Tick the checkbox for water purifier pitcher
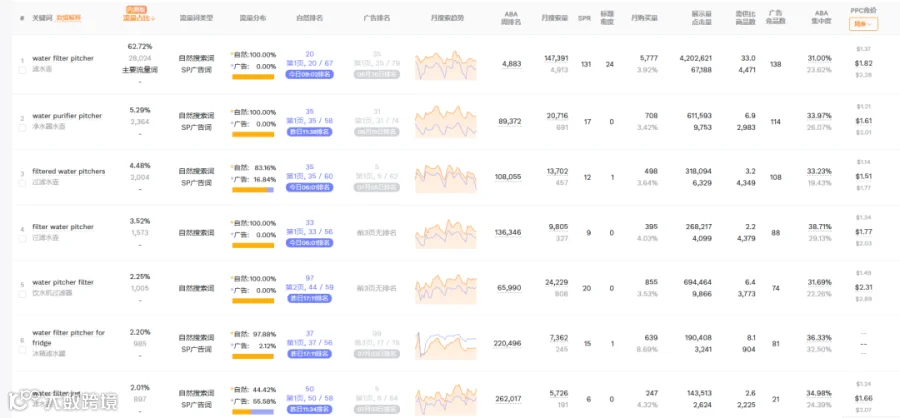The width and height of the screenshot is (900, 418). pos(22,127)
